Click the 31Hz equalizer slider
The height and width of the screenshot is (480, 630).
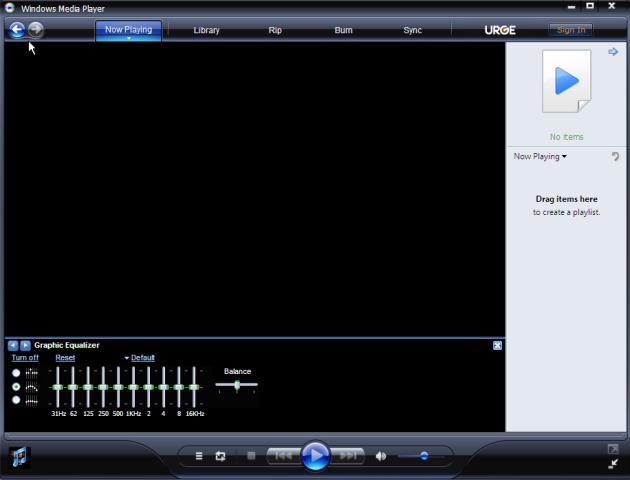coord(58,387)
